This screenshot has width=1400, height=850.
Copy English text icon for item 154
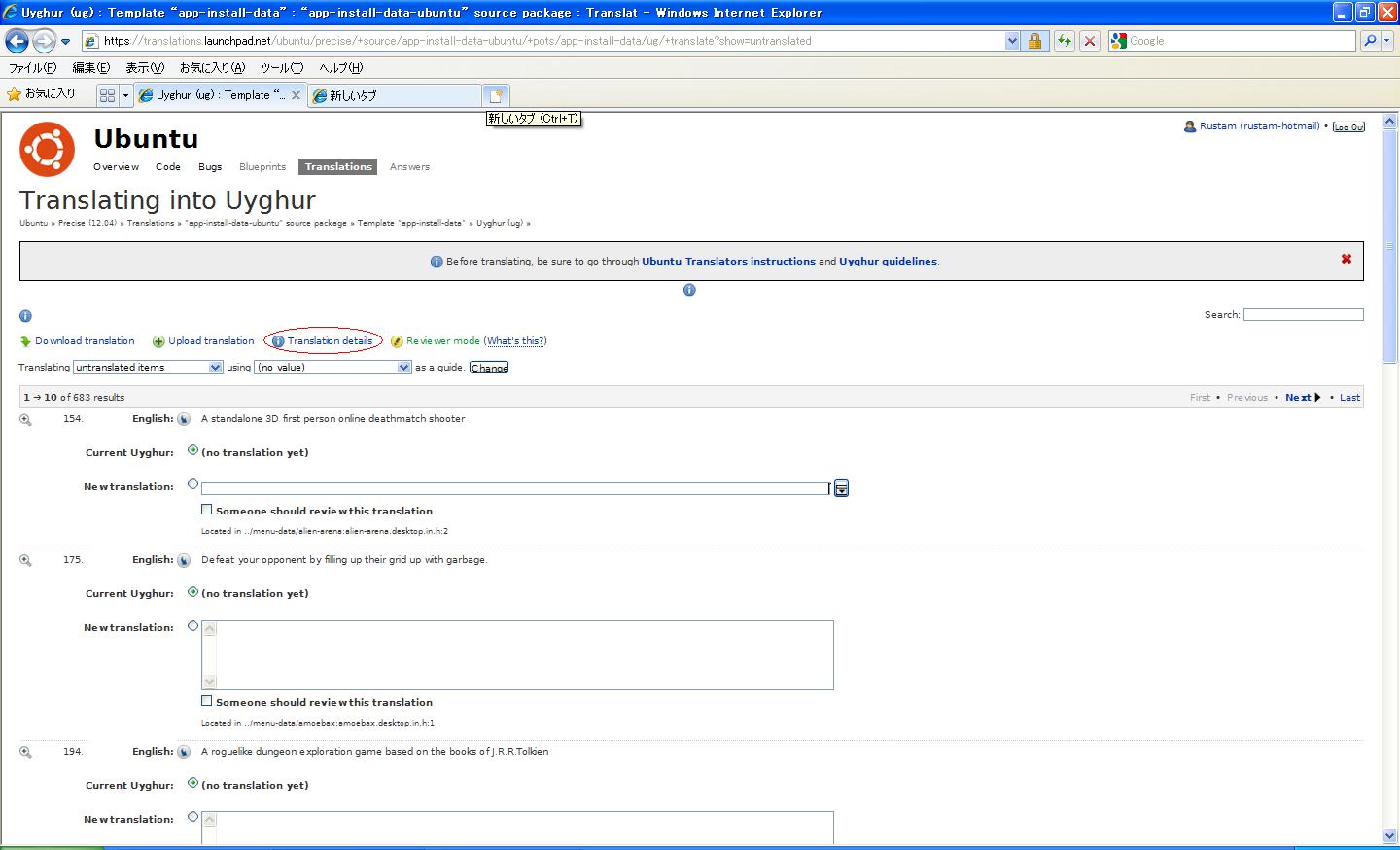click(x=184, y=420)
